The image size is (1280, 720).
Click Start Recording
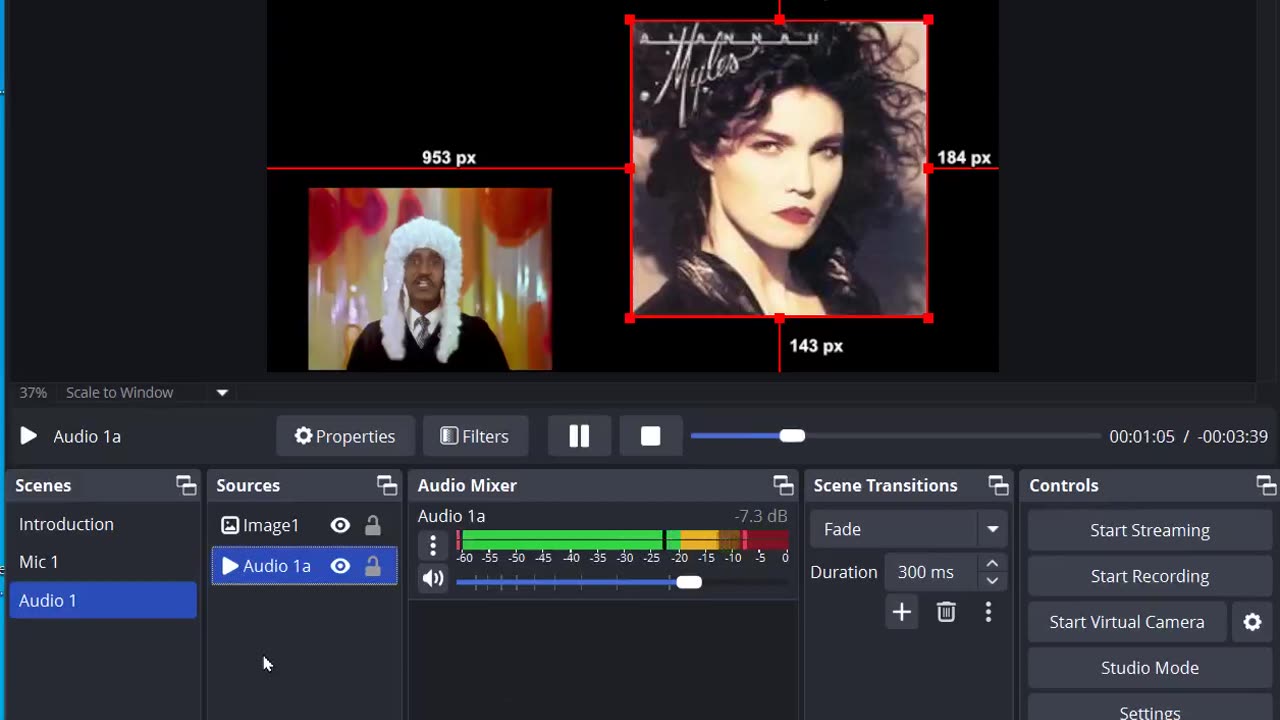(x=1150, y=576)
